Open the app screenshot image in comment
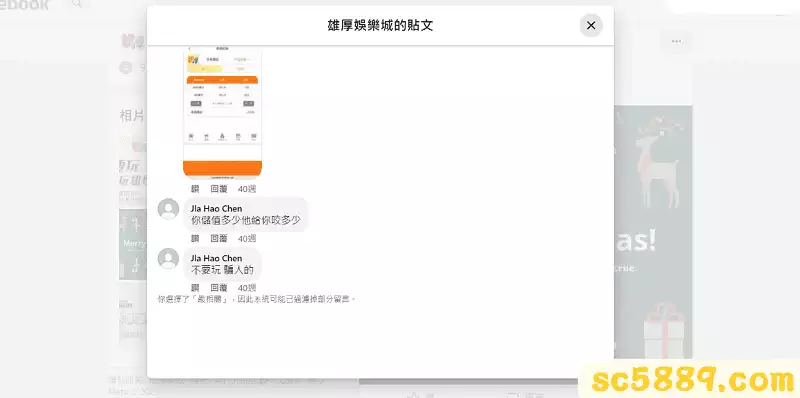This screenshot has height=398, width=800. [222, 112]
